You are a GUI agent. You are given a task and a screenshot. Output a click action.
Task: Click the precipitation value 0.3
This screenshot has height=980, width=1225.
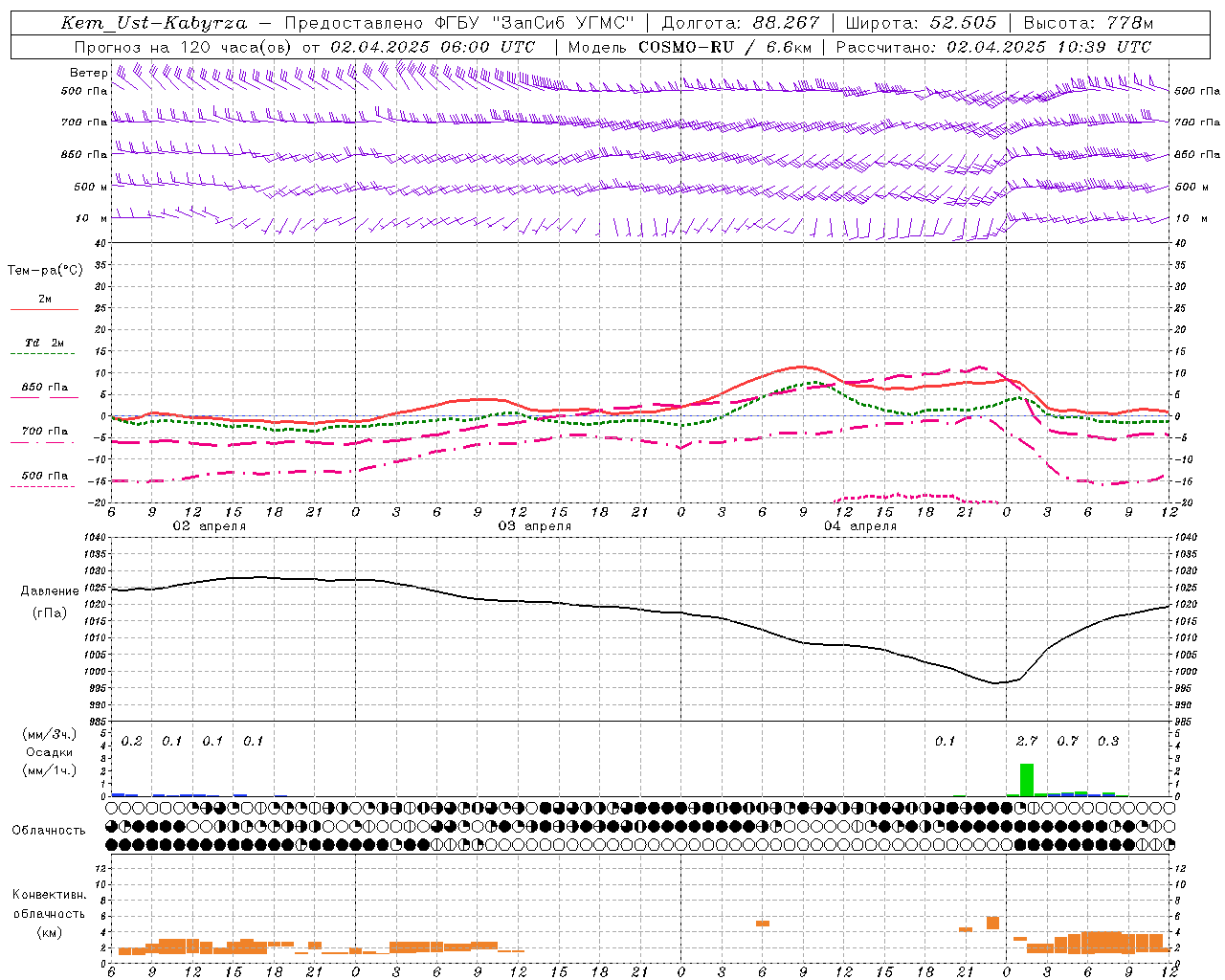coord(1108,742)
